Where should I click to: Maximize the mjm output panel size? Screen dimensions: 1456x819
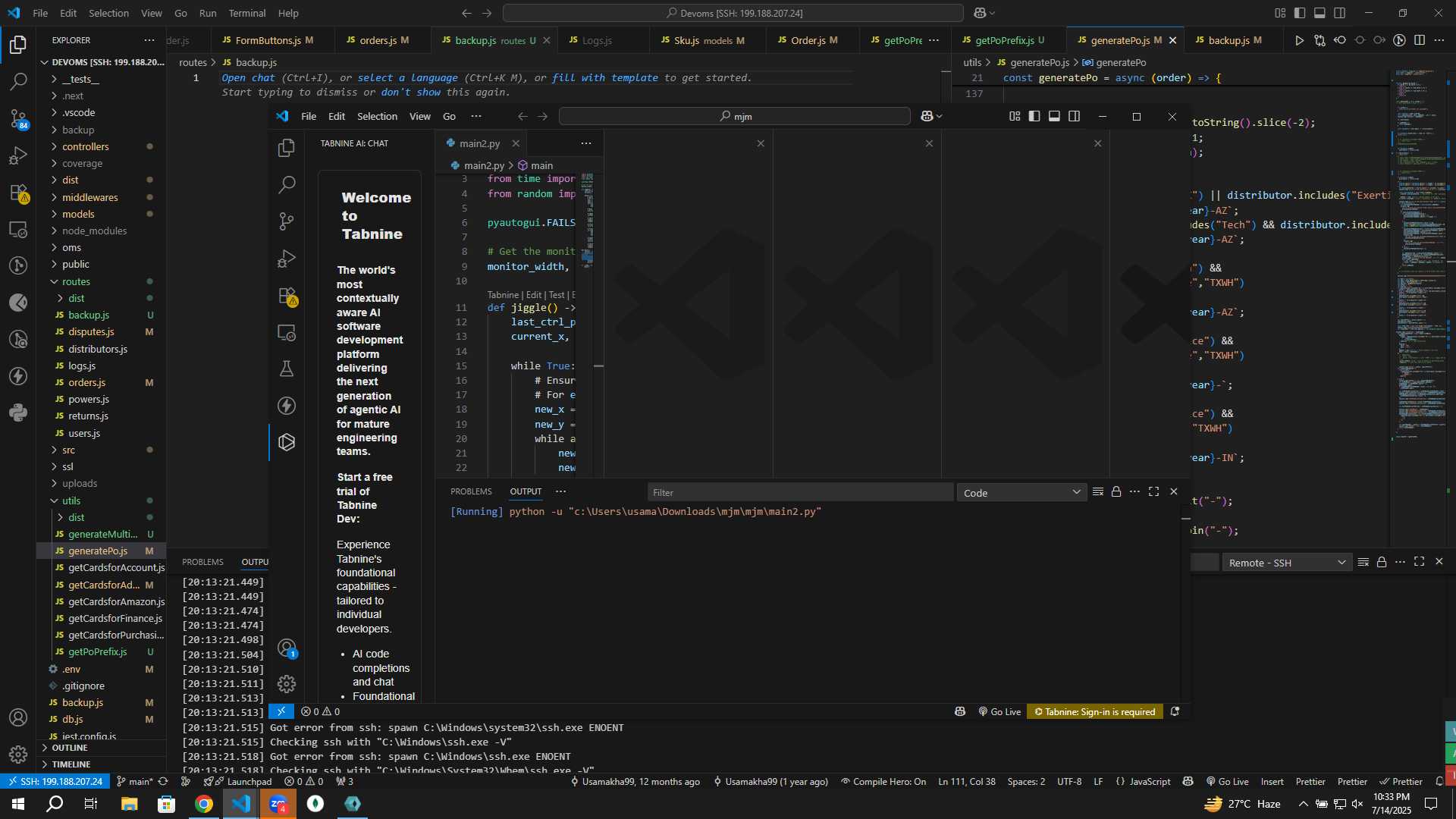pyautogui.click(x=1154, y=492)
